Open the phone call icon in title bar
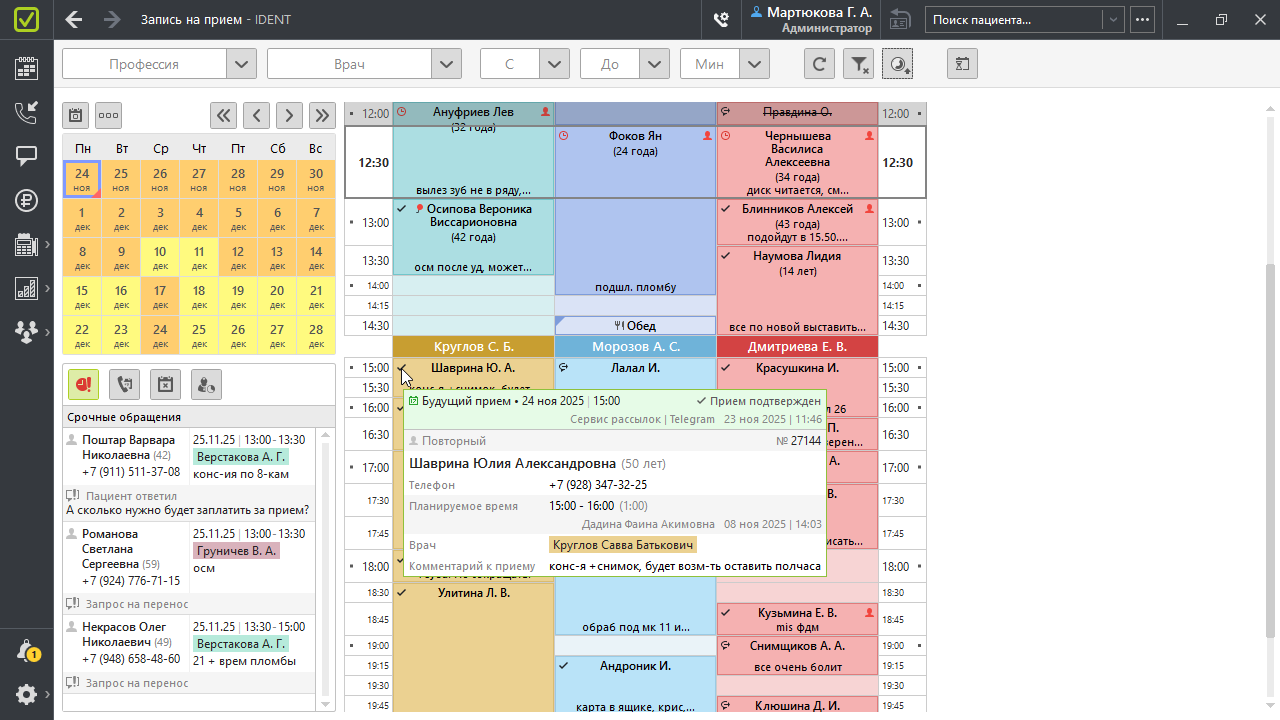 720,20
